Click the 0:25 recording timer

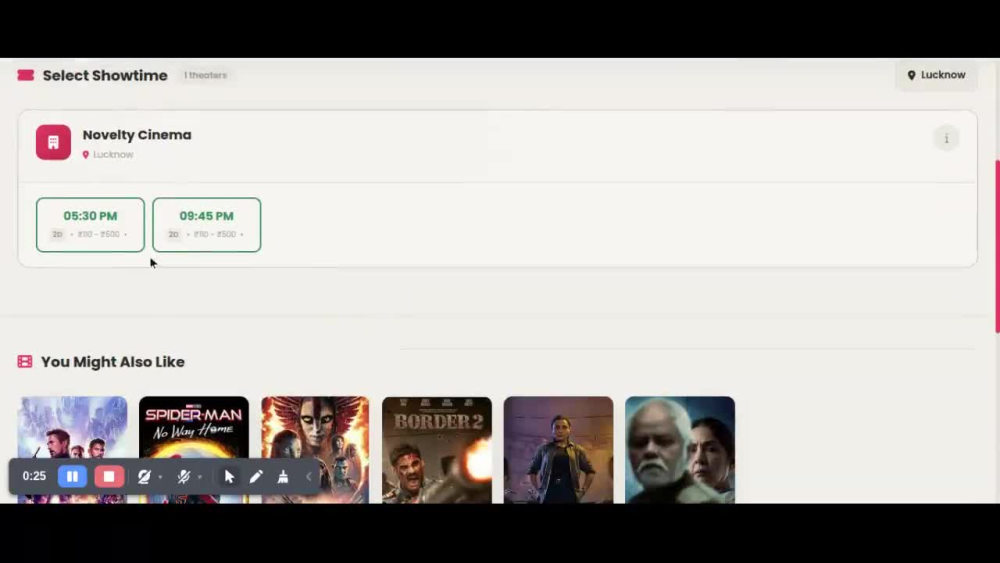click(34, 476)
